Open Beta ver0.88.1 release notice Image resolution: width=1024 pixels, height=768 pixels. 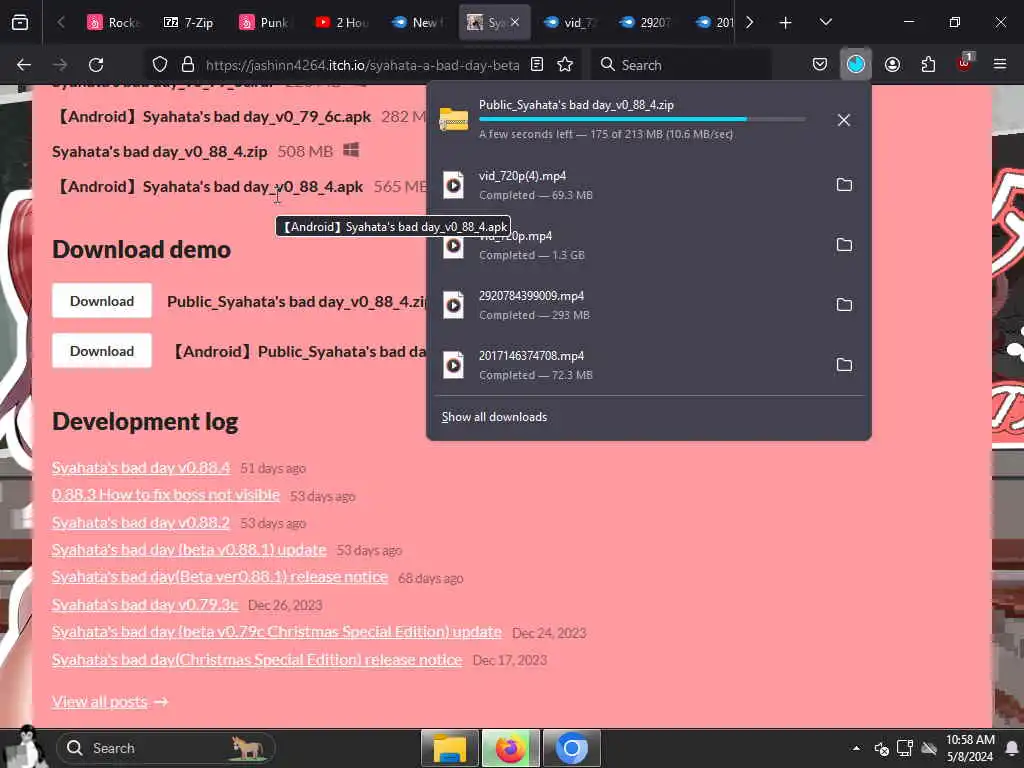[x=220, y=577]
